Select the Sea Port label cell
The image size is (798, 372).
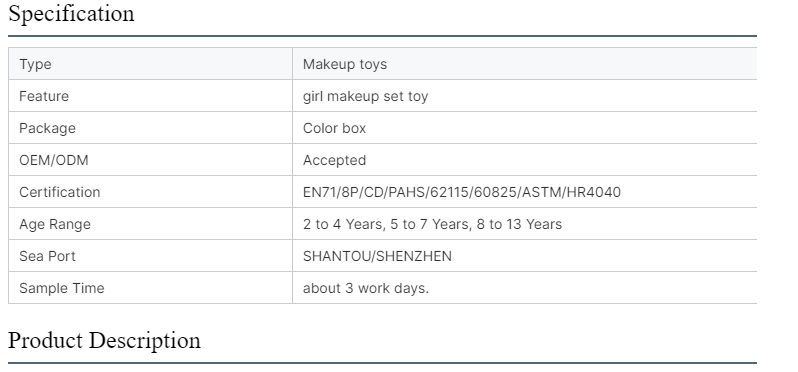[150, 255]
